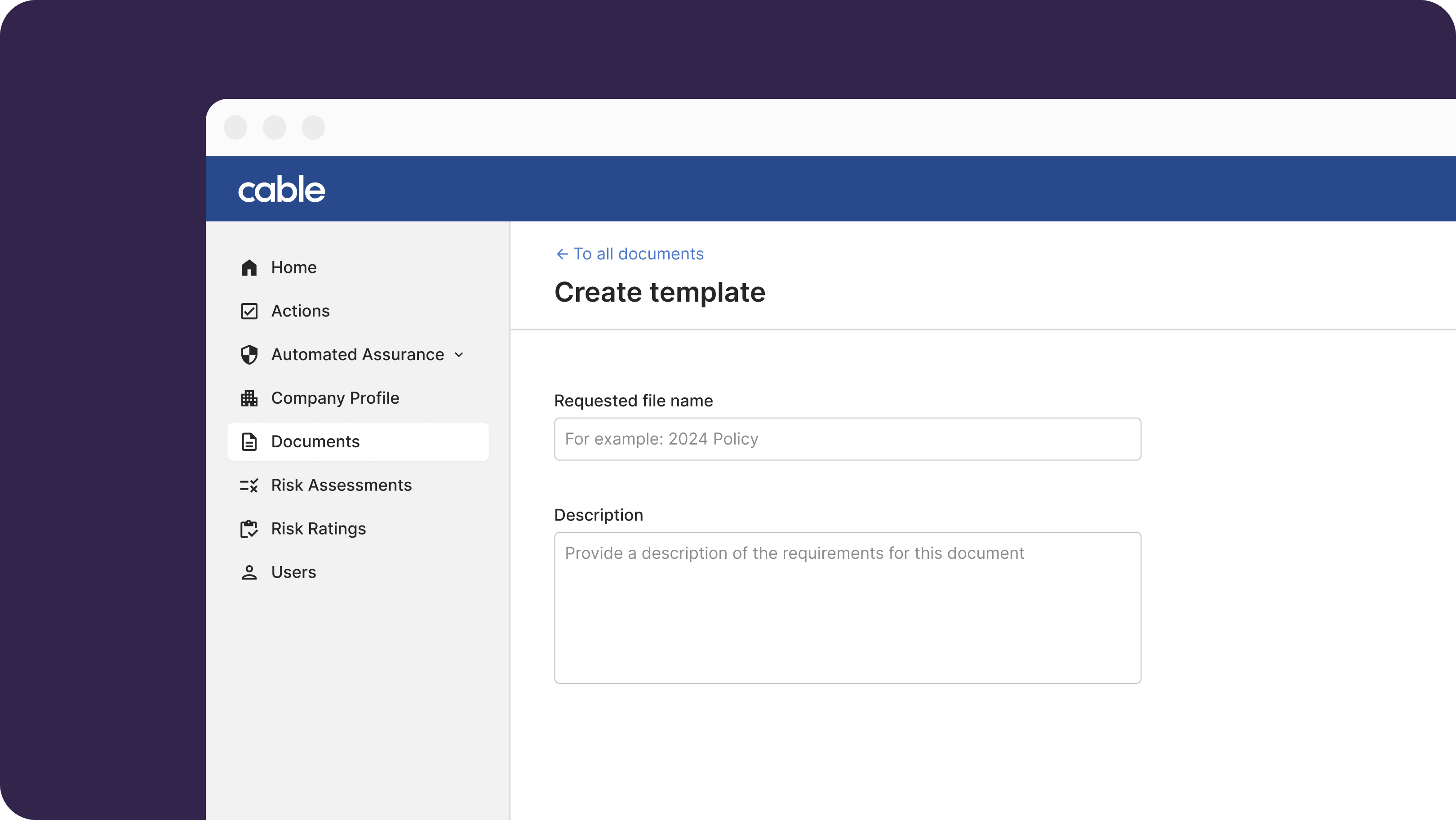The height and width of the screenshot is (820, 1456).
Task: Click the Risk Ratings clipboard icon
Action: point(249,529)
